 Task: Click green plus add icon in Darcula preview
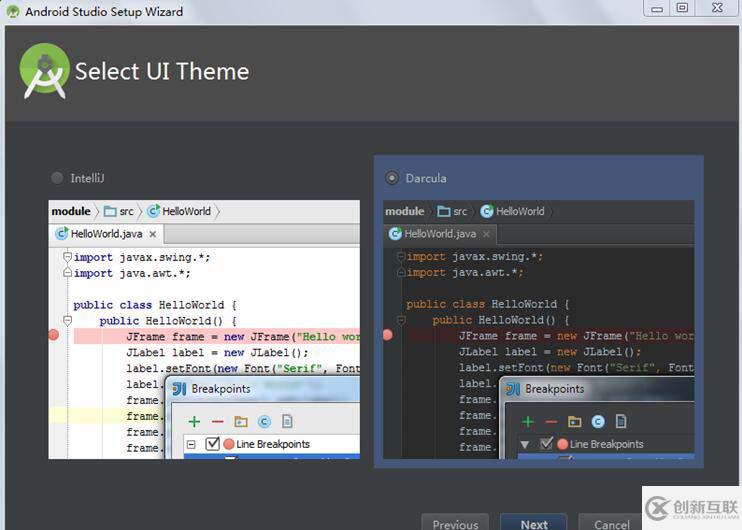pyautogui.click(x=528, y=422)
